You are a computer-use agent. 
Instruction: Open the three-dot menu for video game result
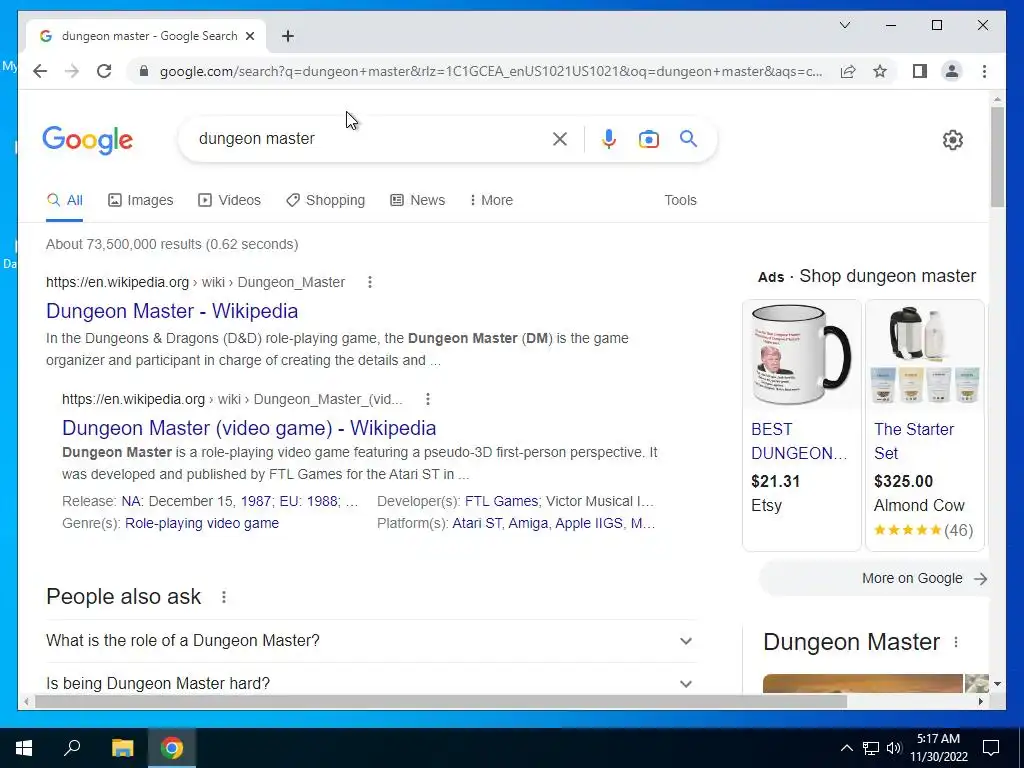[x=427, y=399]
